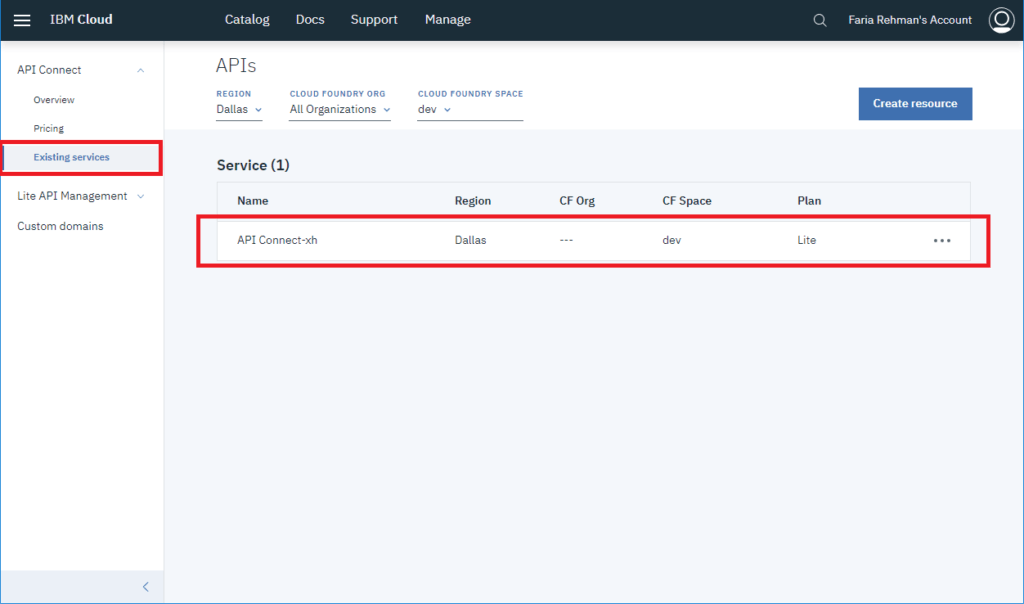Click the IBM Cloud logo

tap(81, 19)
